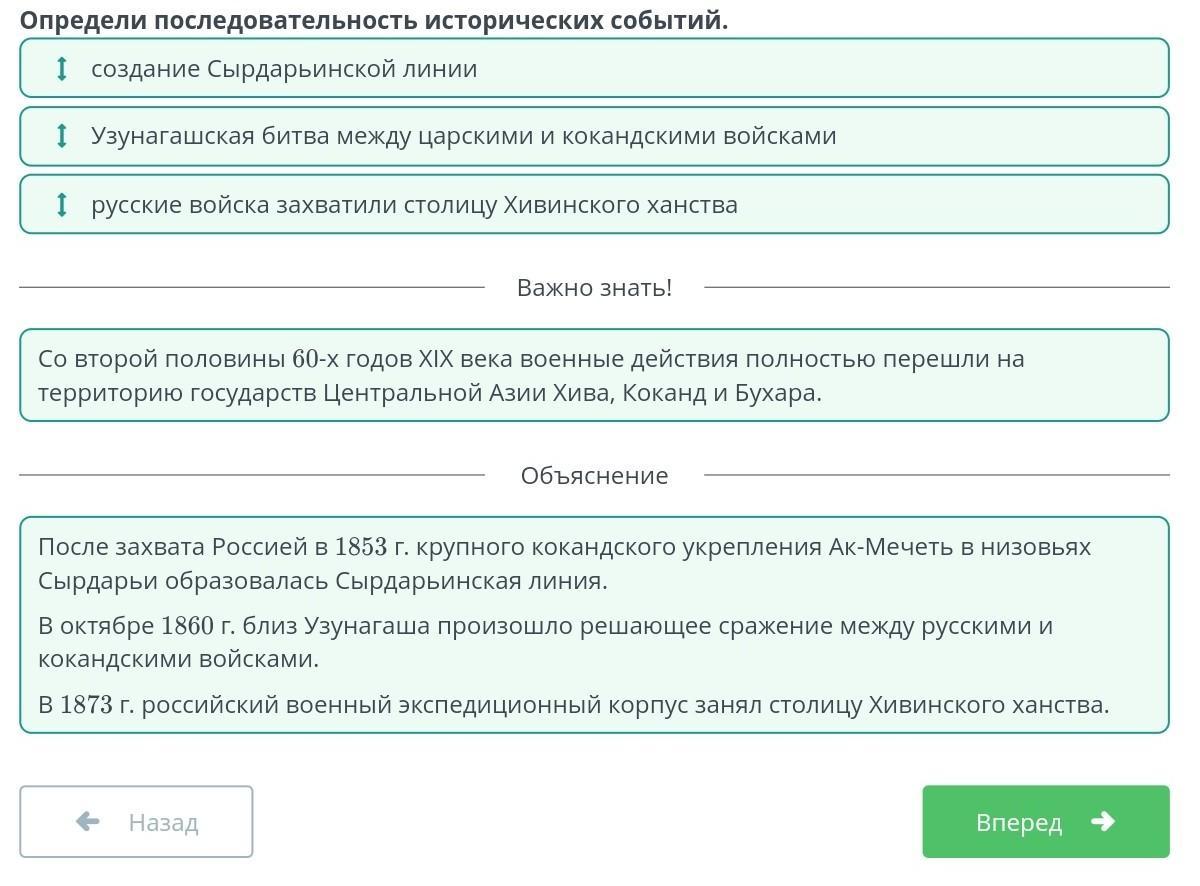Go back with the Назад button
This screenshot has height=886, width=1200.
tap(136, 822)
